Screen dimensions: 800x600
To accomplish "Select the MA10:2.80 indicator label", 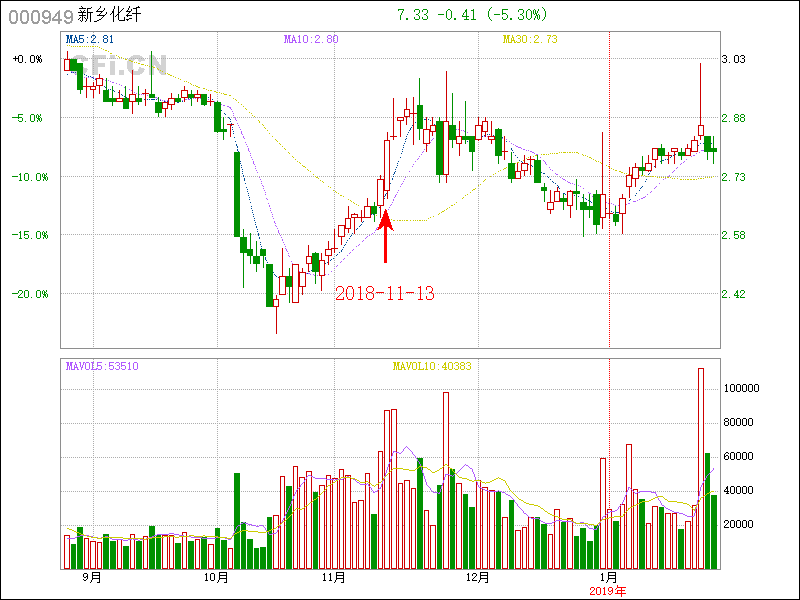I will tap(311, 39).
